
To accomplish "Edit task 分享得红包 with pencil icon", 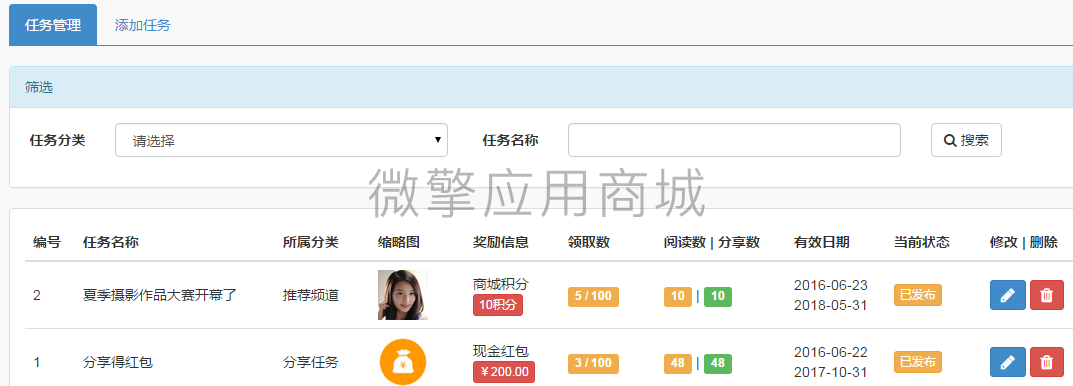I will coord(1007,362).
